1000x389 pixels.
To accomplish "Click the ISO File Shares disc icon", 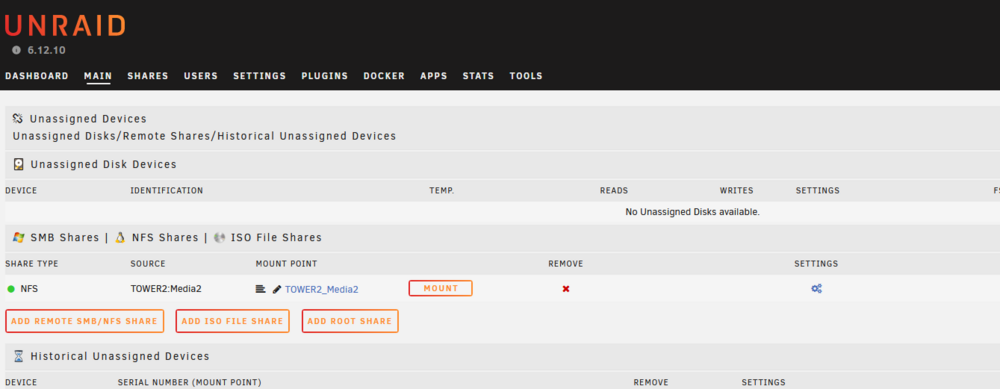I will [x=220, y=237].
